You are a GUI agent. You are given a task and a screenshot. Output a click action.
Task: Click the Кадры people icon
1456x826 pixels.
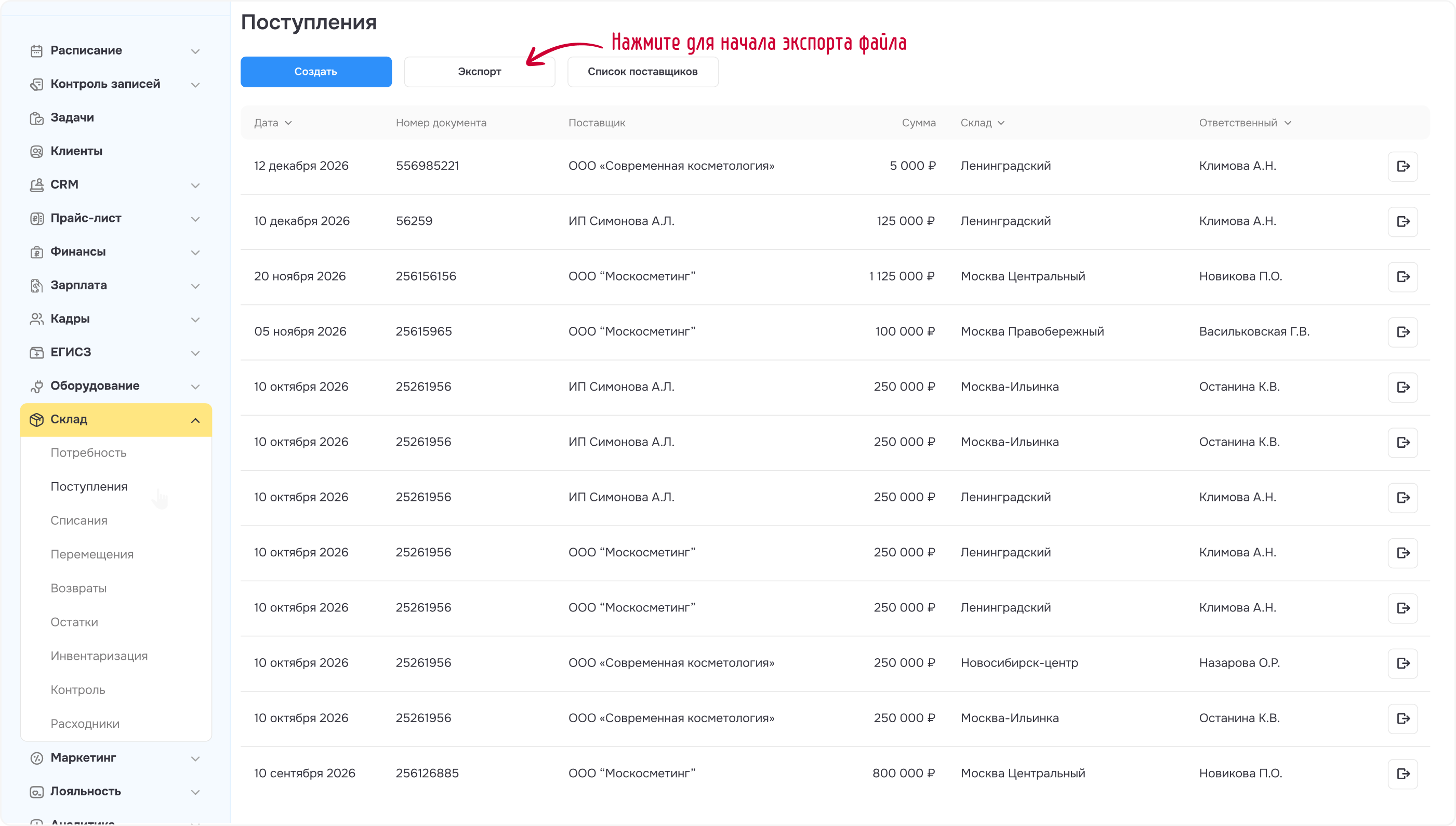click(36, 319)
